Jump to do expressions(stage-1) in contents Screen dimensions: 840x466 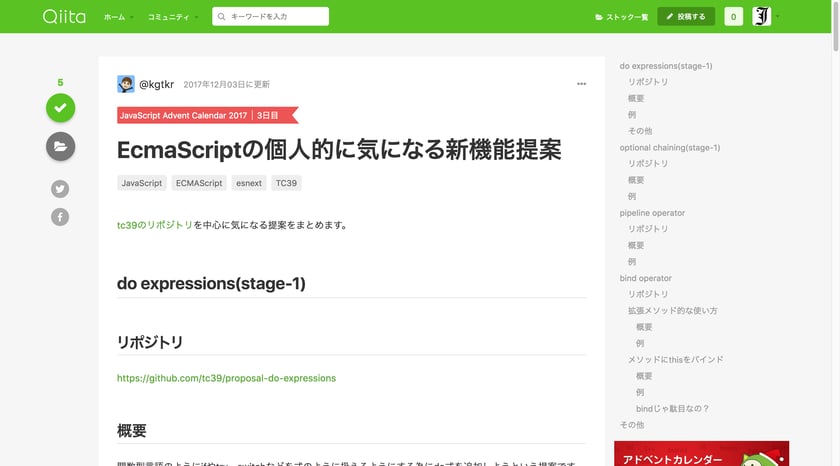pyautogui.click(x=666, y=66)
